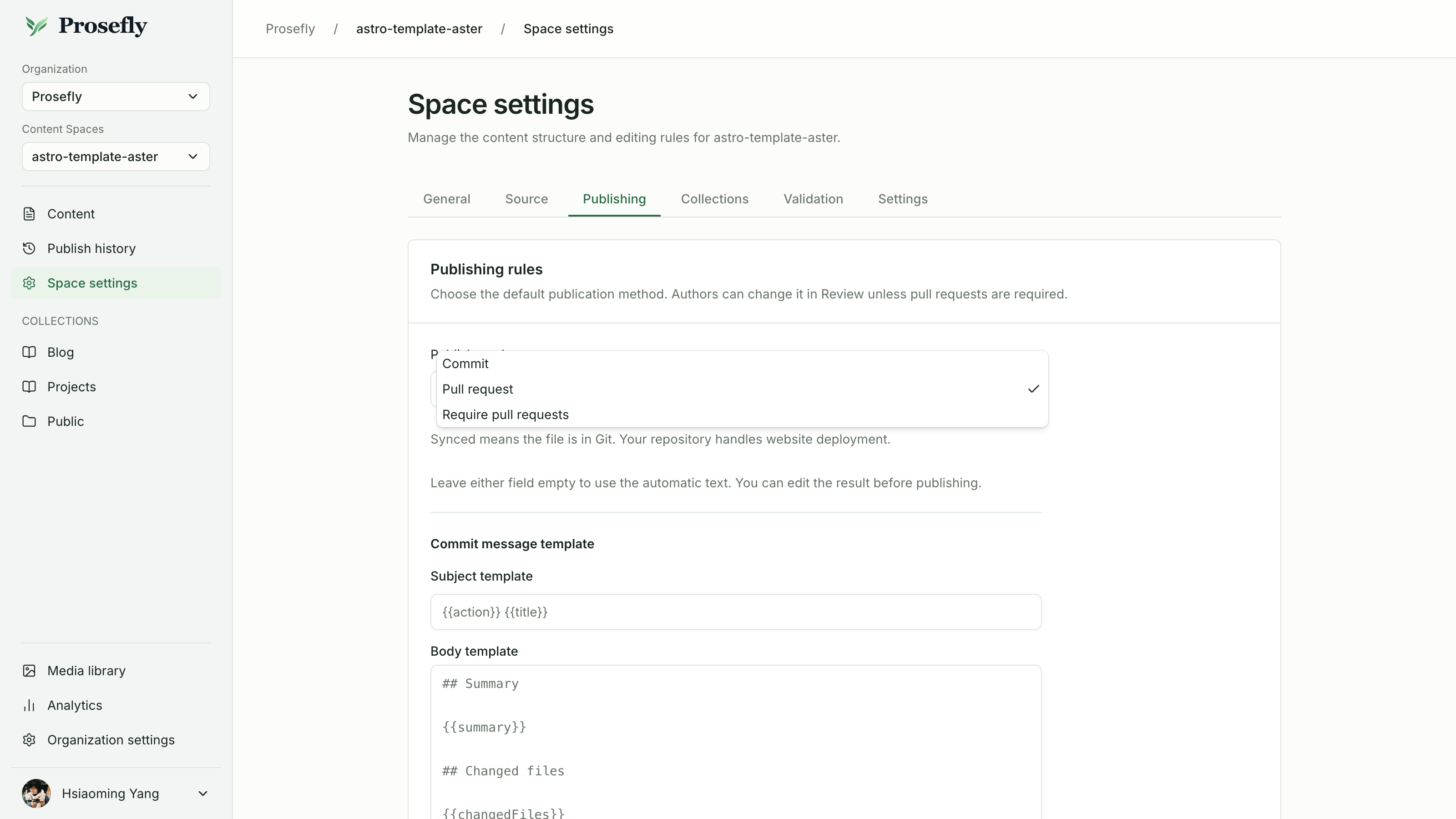Image resolution: width=1456 pixels, height=819 pixels.
Task: Open Analytics from the sidebar
Action: pyautogui.click(x=116, y=705)
